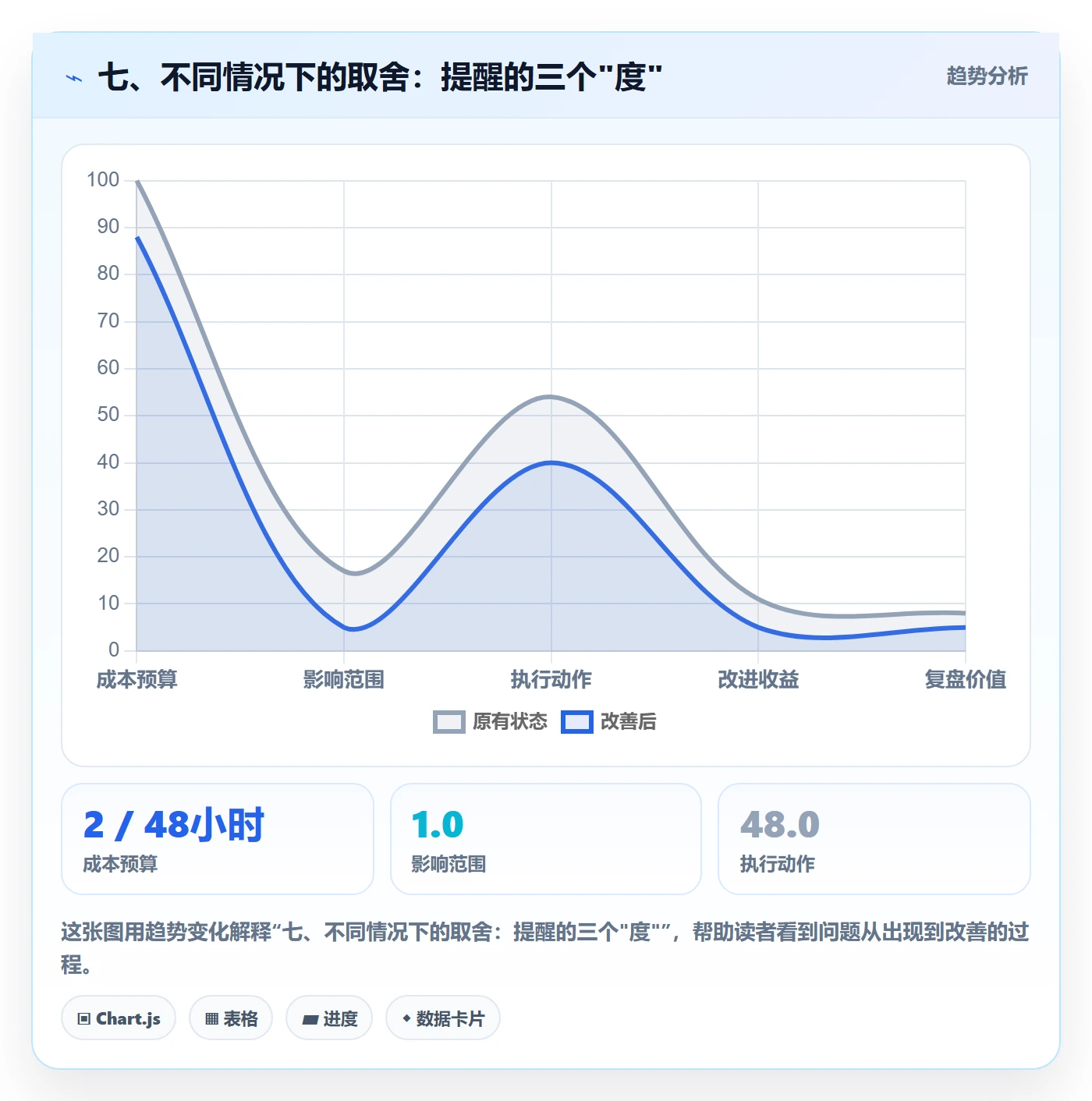The height and width of the screenshot is (1101, 1092).
Task: Click the bar icon in 进度 tag
Action: coord(310,1019)
